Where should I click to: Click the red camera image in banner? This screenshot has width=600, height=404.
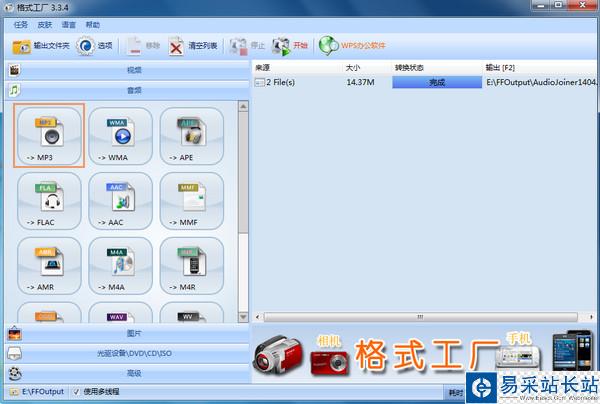click(329, 362)
